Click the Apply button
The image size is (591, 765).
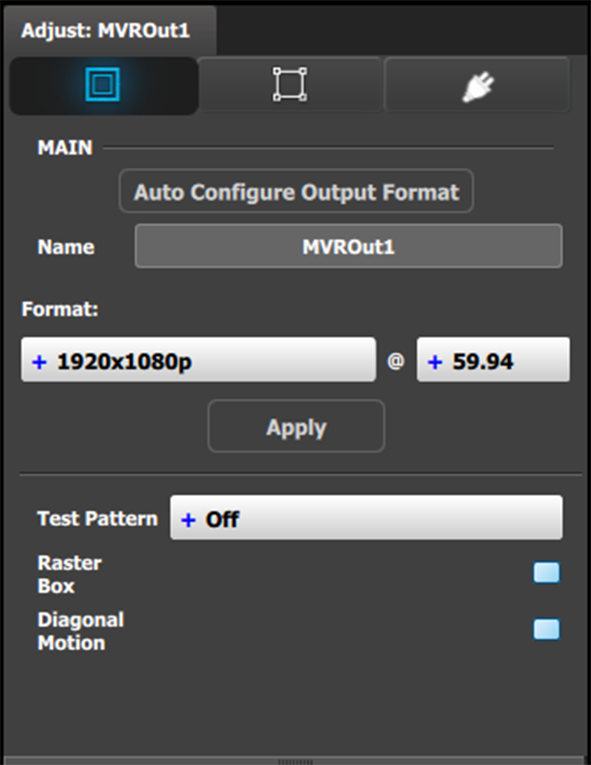296,426
